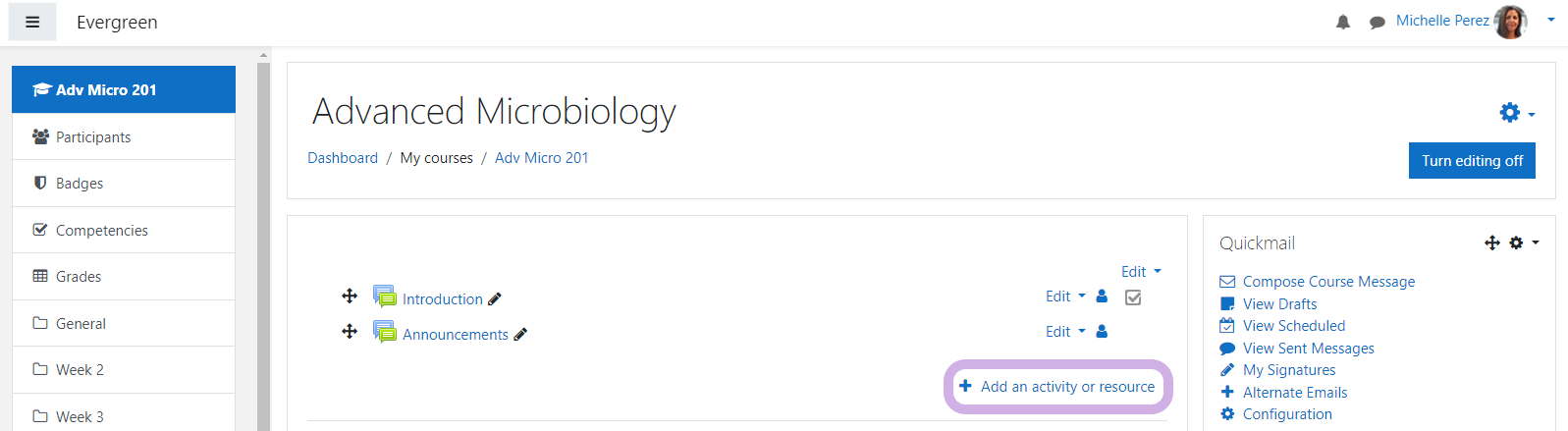1568x431 pixels.
Task: Click Add an activity or resource
Action: (x=1057, y=386)
